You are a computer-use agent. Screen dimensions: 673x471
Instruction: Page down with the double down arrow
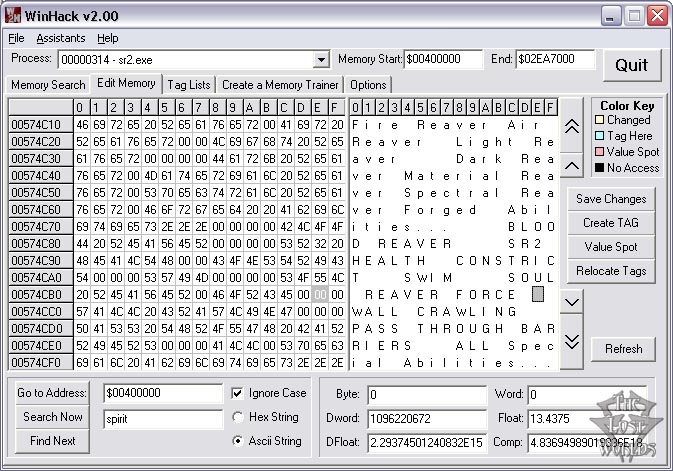(572, 341)
